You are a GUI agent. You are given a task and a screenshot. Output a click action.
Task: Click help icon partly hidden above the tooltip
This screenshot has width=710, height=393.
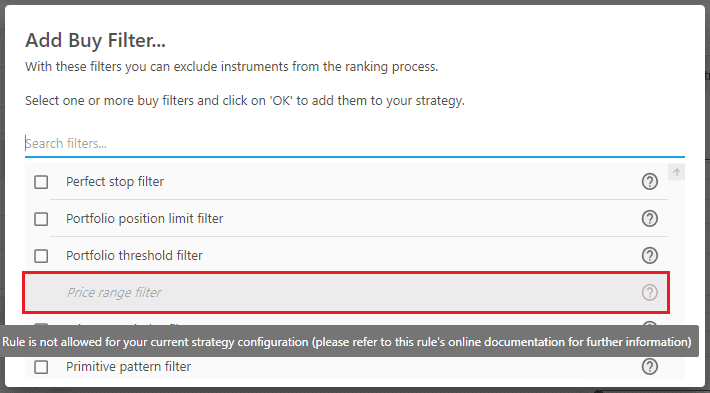[x=649, y=326]
